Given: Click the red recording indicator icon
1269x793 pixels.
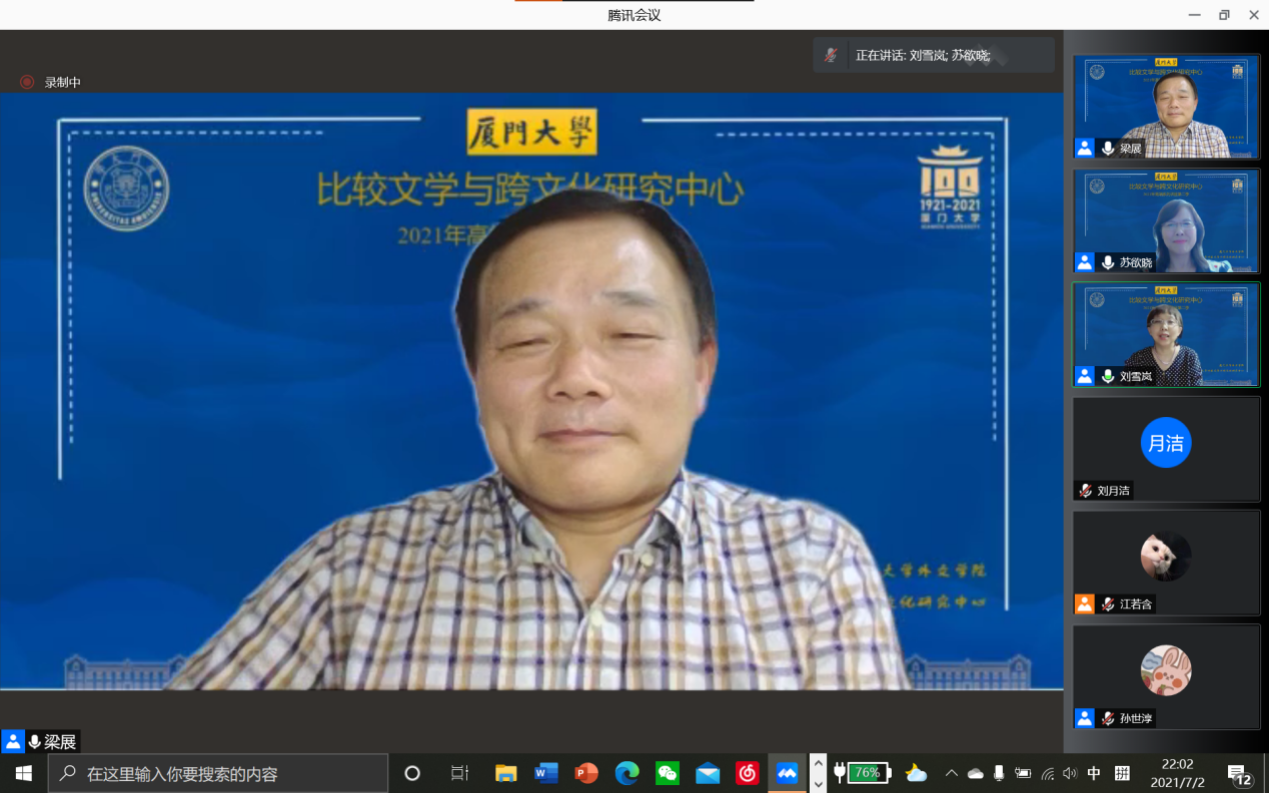Looking at the screenshot, I should 27,82.
